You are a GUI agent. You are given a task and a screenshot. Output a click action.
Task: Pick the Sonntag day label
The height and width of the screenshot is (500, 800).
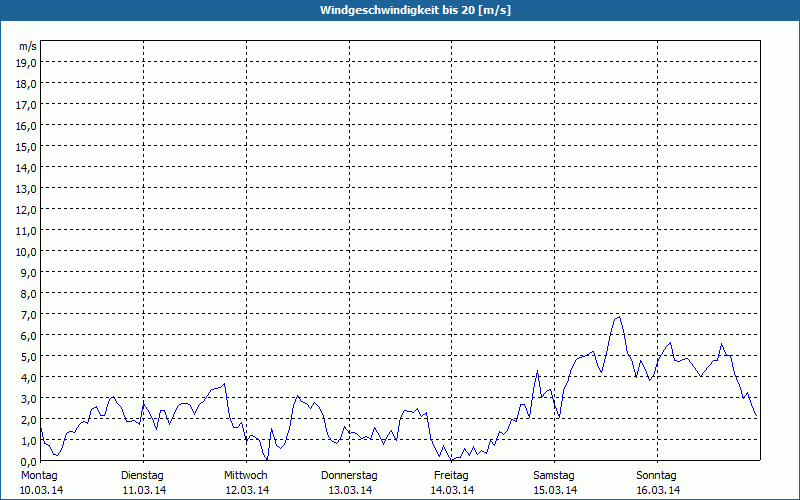(x=657, y=475)
